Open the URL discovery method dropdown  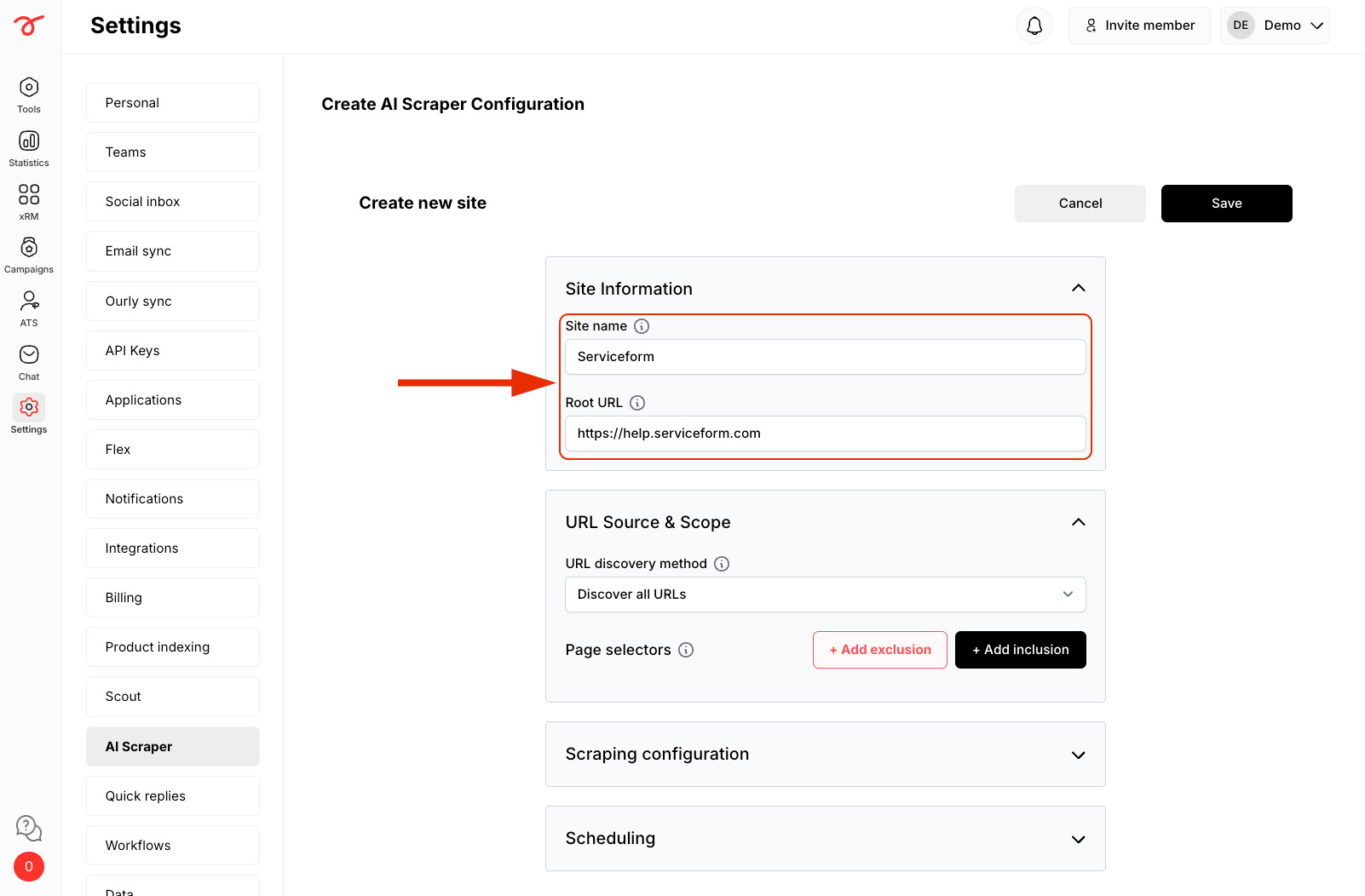click(x=826, y=594)
